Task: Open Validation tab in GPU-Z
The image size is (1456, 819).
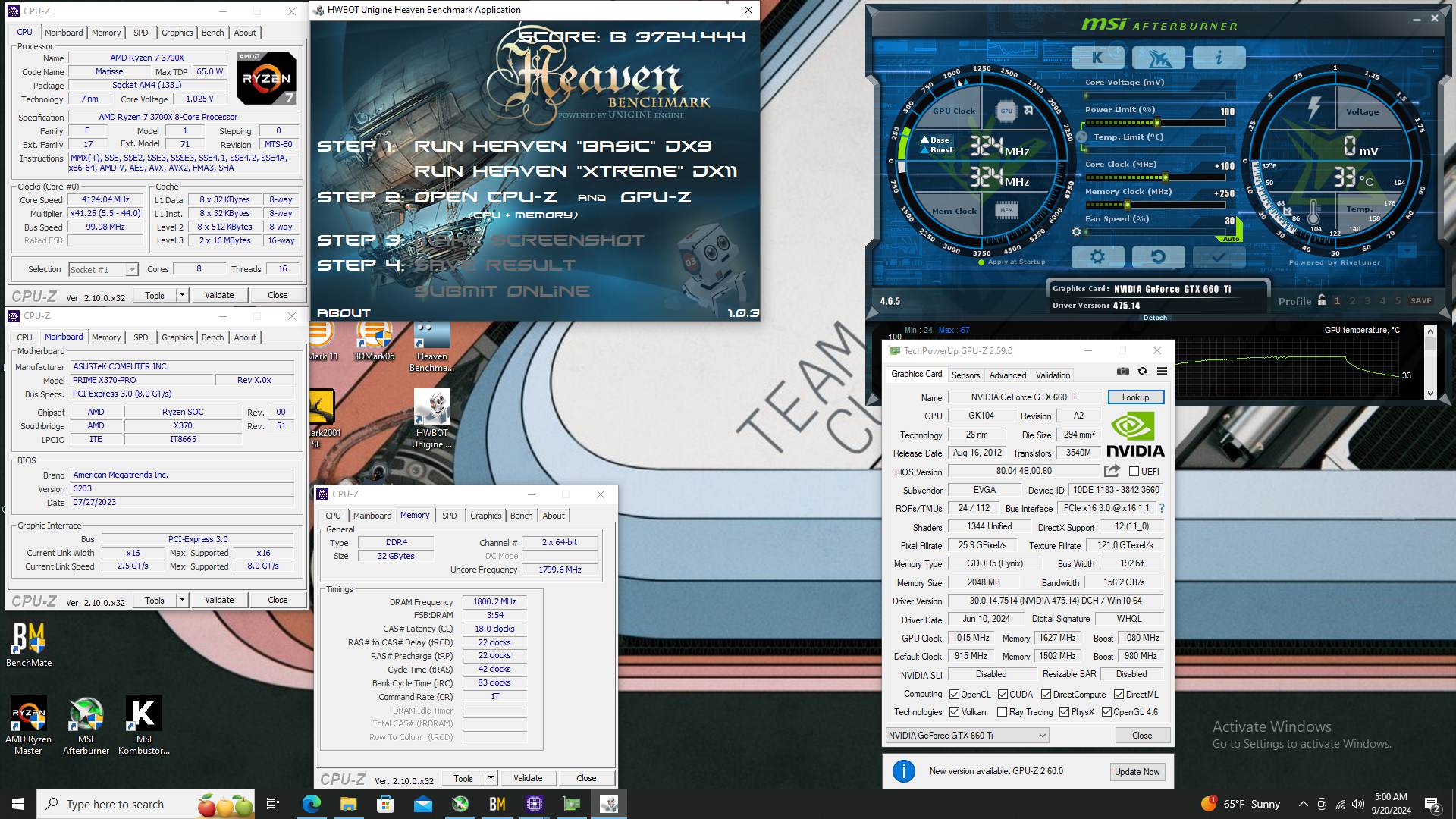Action: (x=1053, y=375)
